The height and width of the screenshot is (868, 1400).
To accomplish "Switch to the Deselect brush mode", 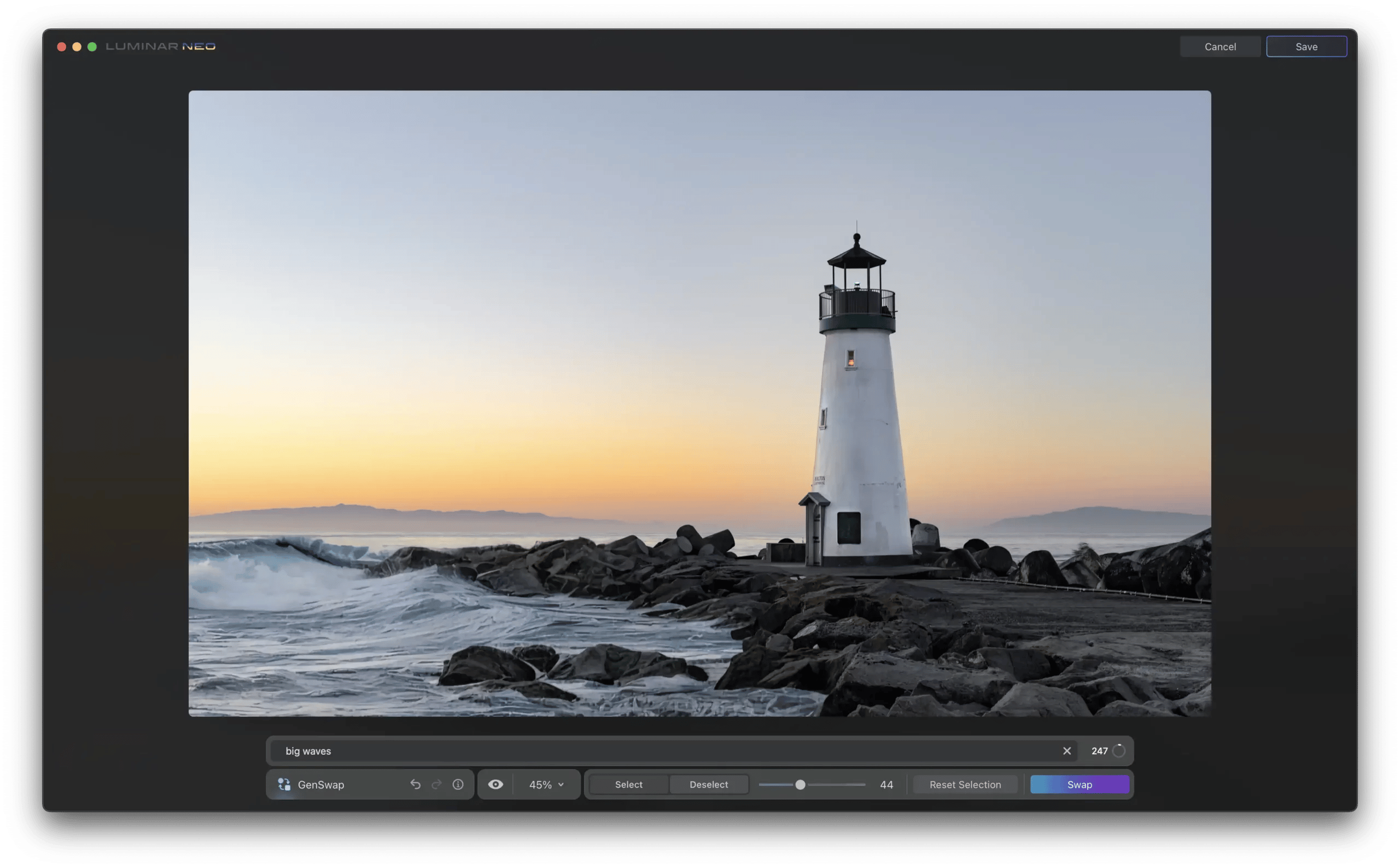I will coord(708,784).
